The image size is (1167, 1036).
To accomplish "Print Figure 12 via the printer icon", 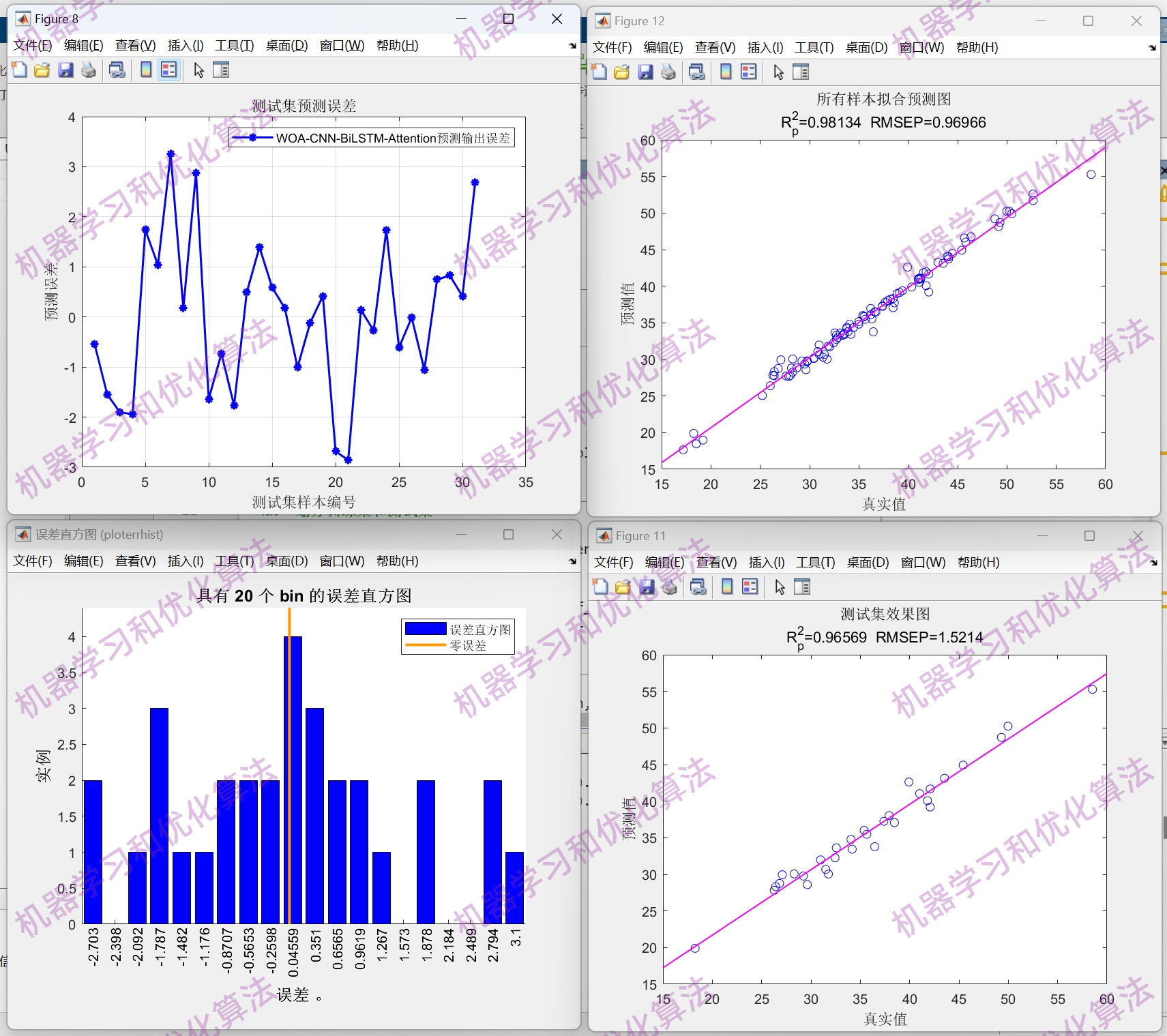I will (668, 72).
